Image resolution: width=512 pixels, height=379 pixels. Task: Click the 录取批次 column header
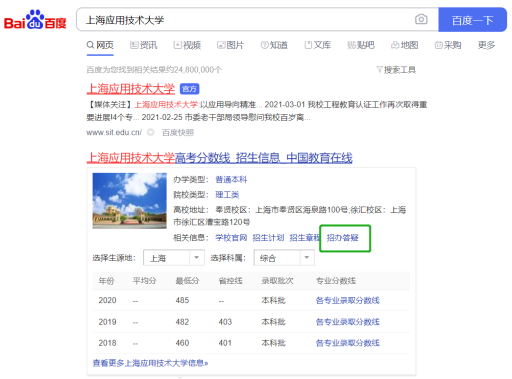pos(277,281)
